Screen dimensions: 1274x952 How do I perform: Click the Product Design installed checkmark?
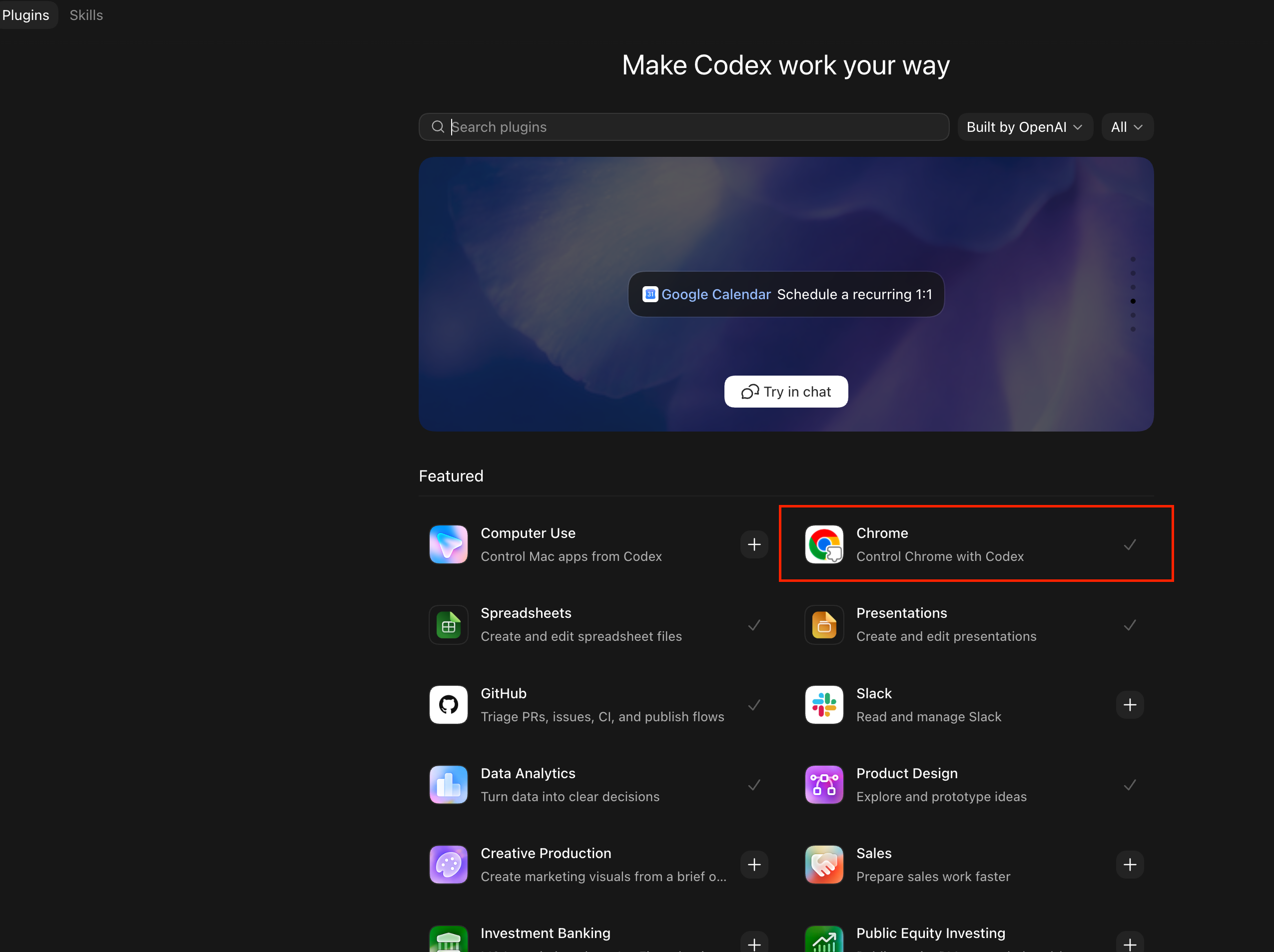tap(1130, 785)
